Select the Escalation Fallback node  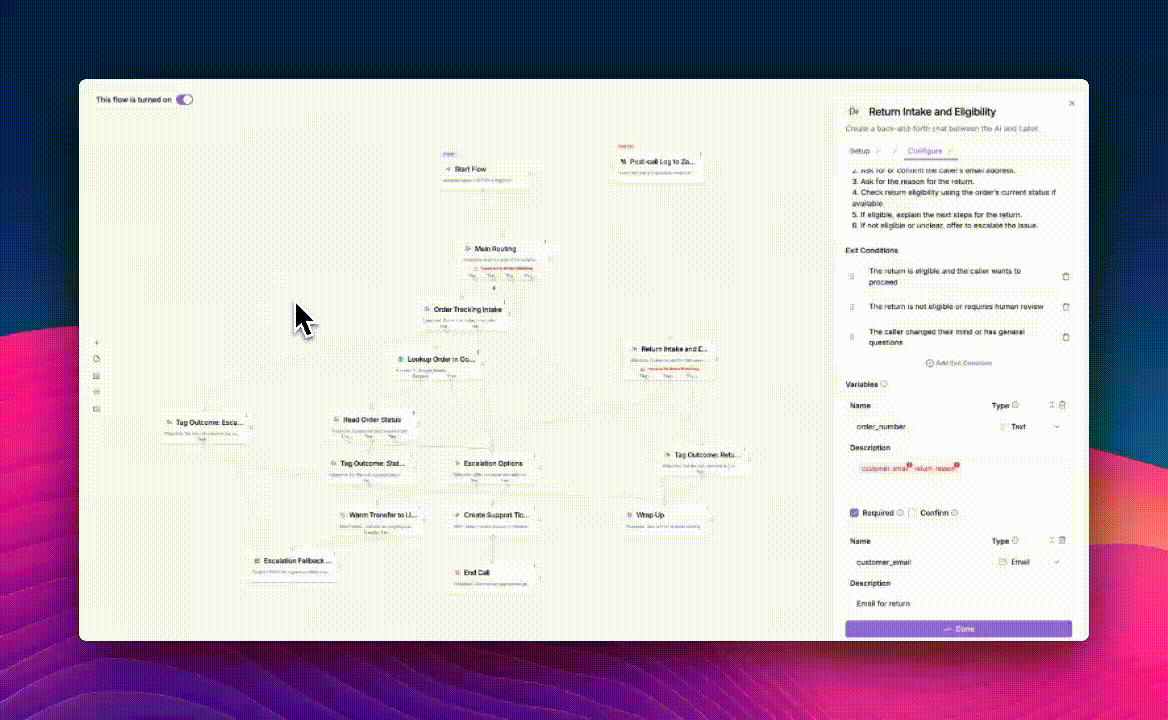[x=293, y=565]
